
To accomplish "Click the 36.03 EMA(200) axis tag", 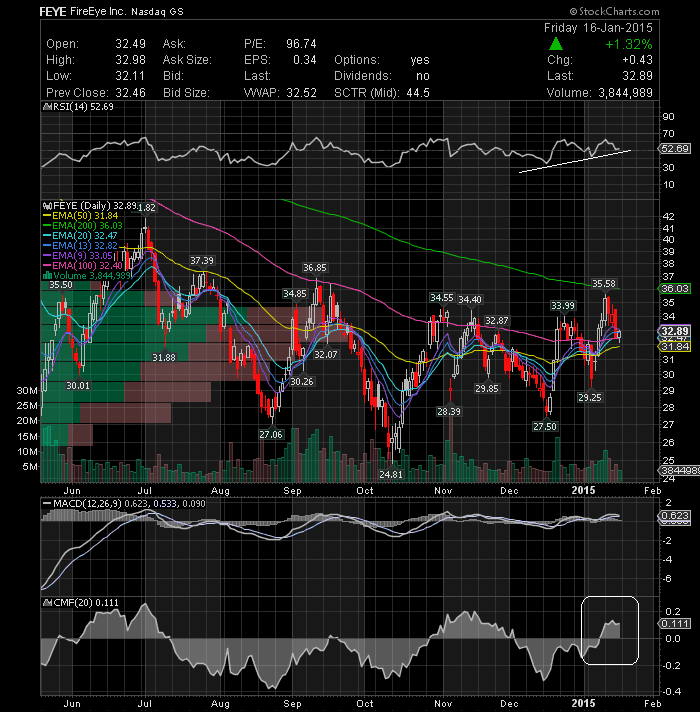I will 675,288.
